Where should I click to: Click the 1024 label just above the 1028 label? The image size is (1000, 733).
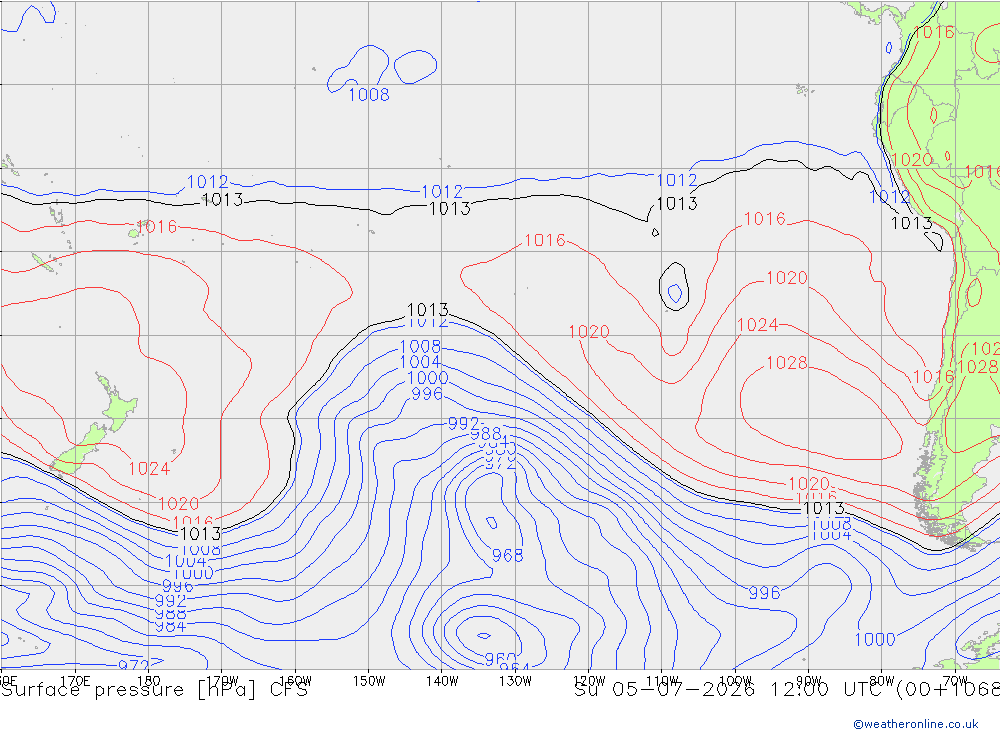click(758, 325)
